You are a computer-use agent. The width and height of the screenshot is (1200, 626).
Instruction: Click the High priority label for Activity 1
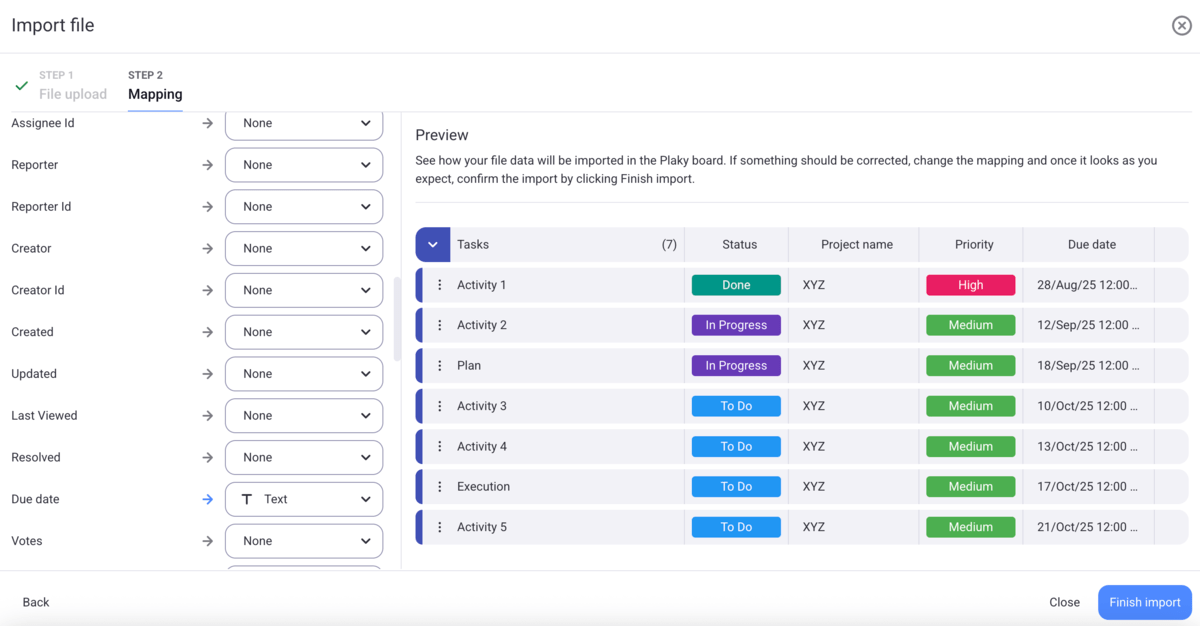970,285
